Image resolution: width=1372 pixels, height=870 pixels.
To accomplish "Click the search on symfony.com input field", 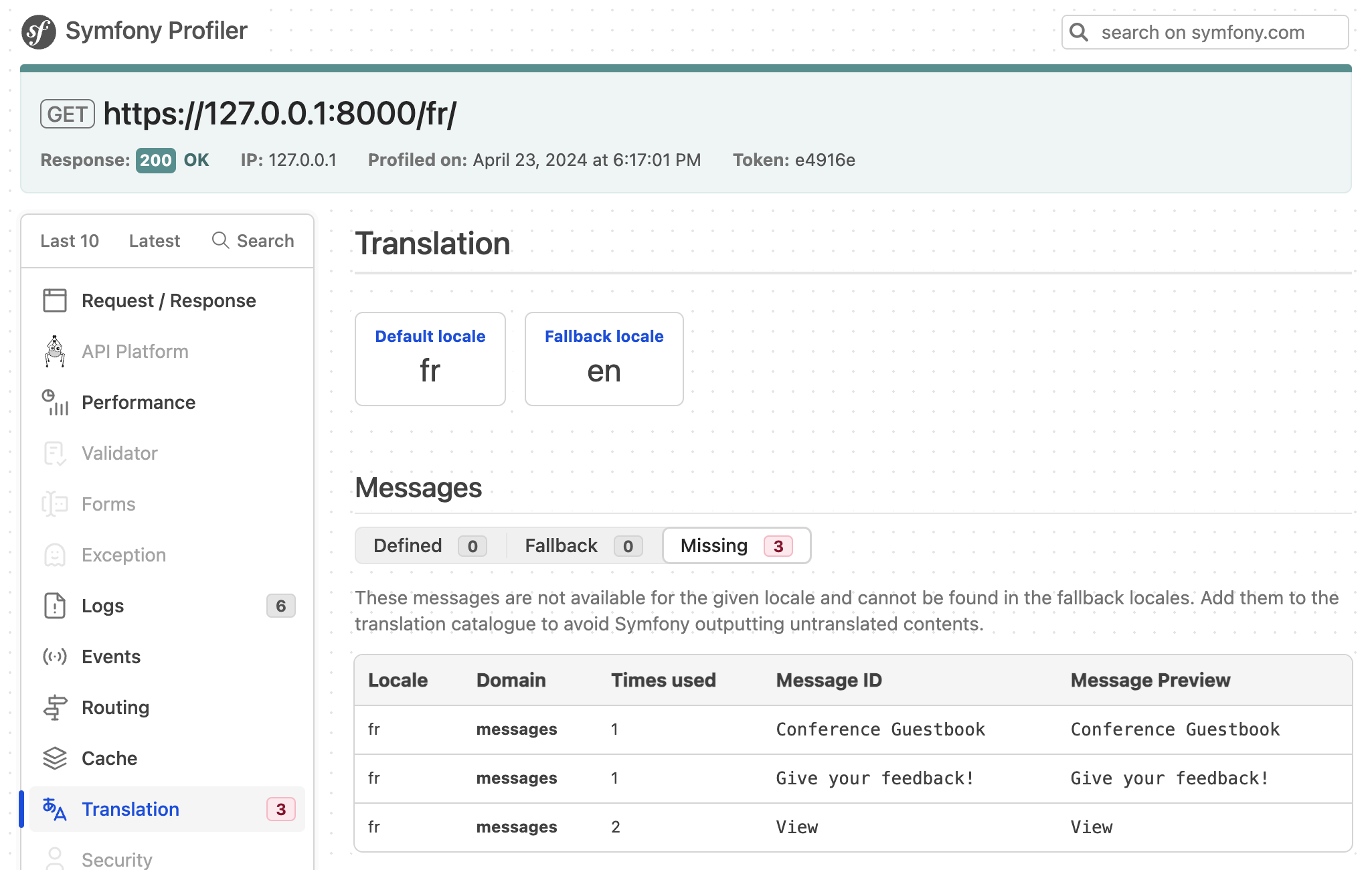I will (x=1205, y=31).
